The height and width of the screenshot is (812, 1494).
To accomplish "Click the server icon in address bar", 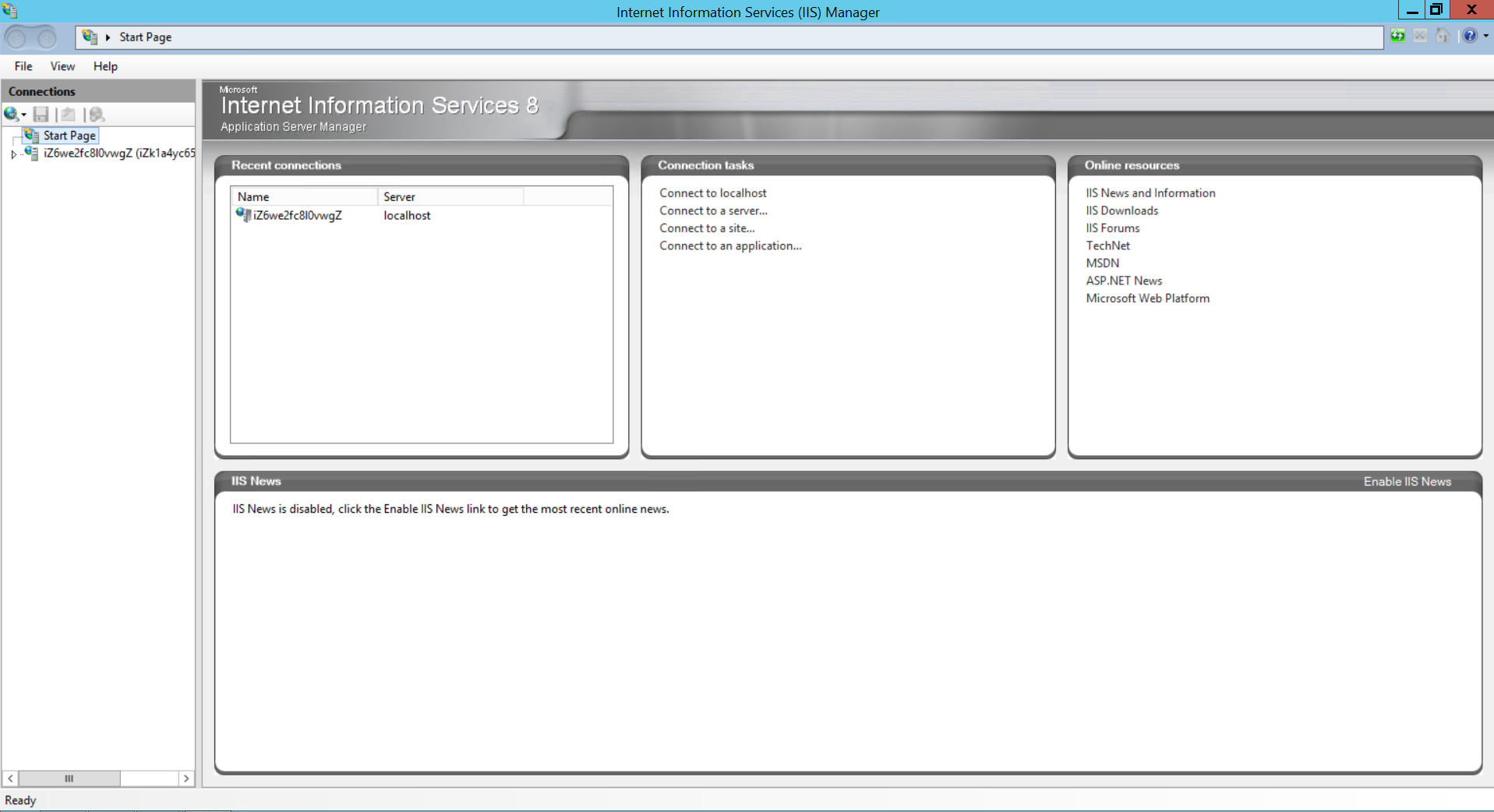I will 90,37.
